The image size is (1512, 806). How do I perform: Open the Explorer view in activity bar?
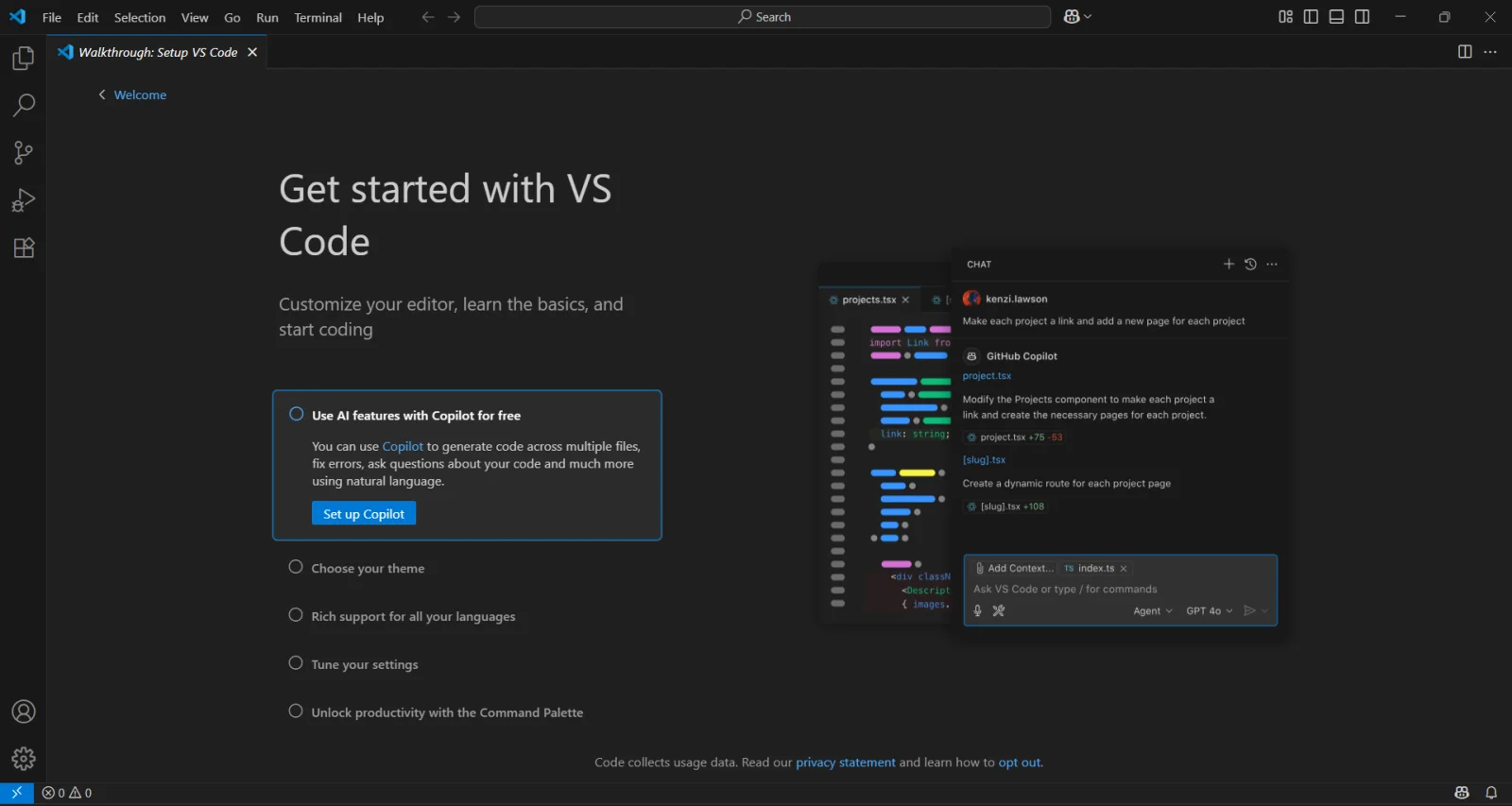(x=24, y=59)
